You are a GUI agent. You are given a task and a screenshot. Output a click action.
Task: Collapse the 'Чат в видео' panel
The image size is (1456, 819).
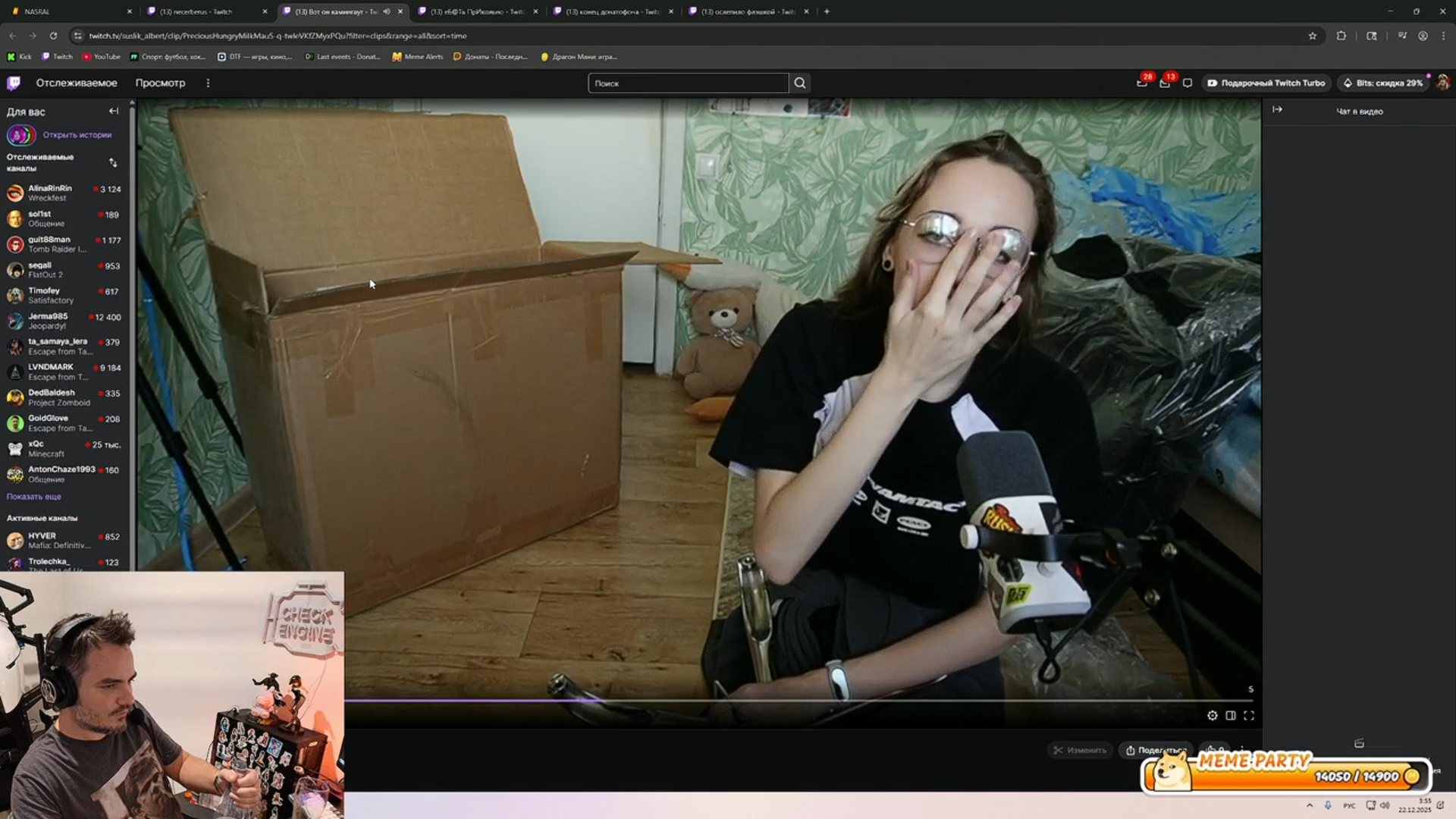pos(1277,110)
